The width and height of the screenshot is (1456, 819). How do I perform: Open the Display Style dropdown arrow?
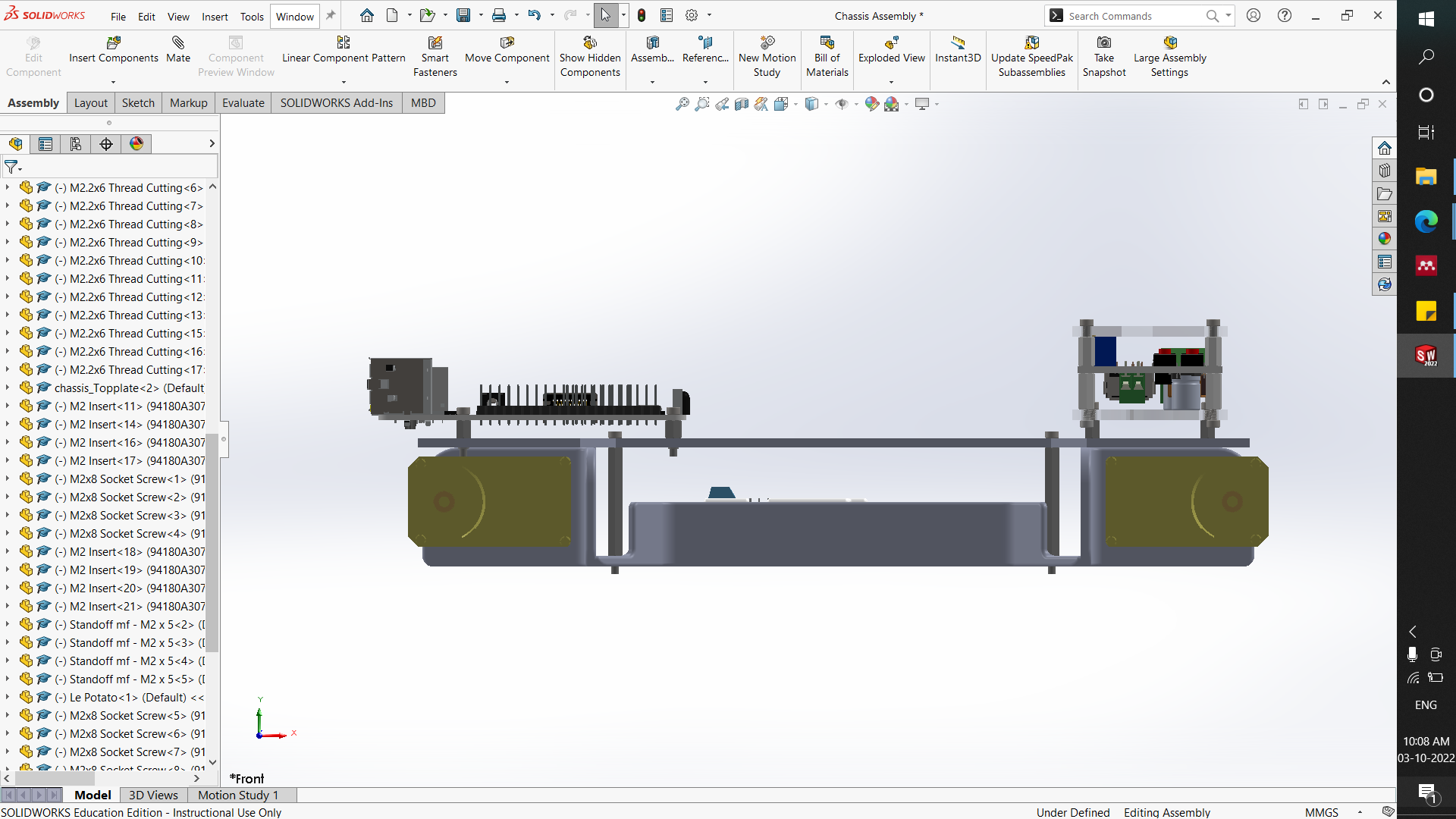coord(826,105)
